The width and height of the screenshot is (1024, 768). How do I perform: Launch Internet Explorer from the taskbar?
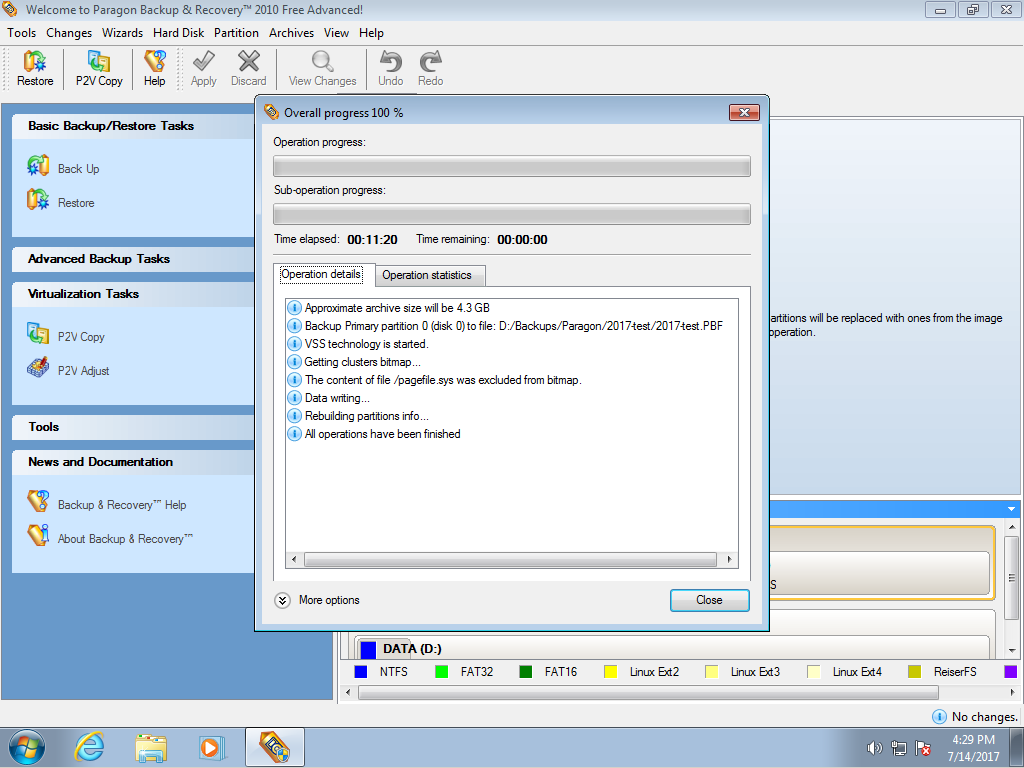coord(90,747)
